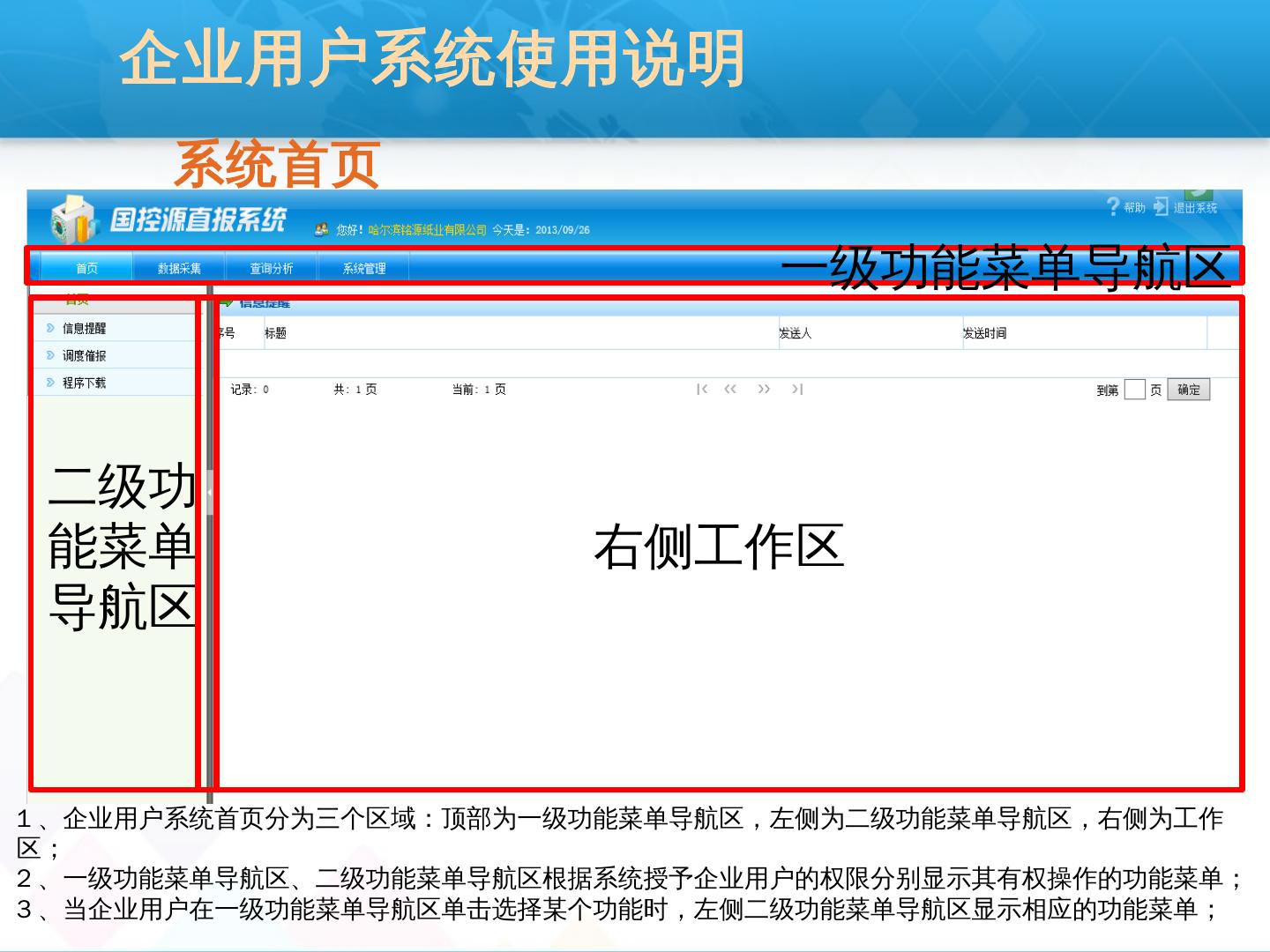Switch to the 数据采集 tab
This screenshot has width=1270, height=952.
pyautogui.click(x=179, y=268)
